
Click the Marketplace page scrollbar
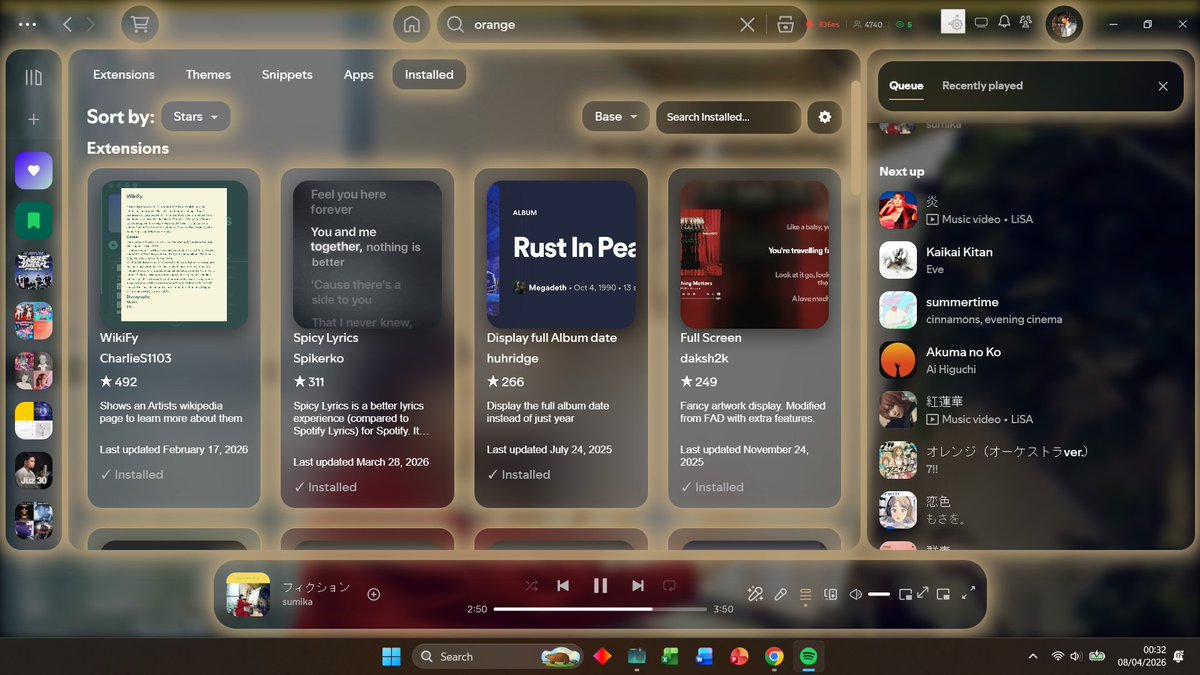click(855, 137)
